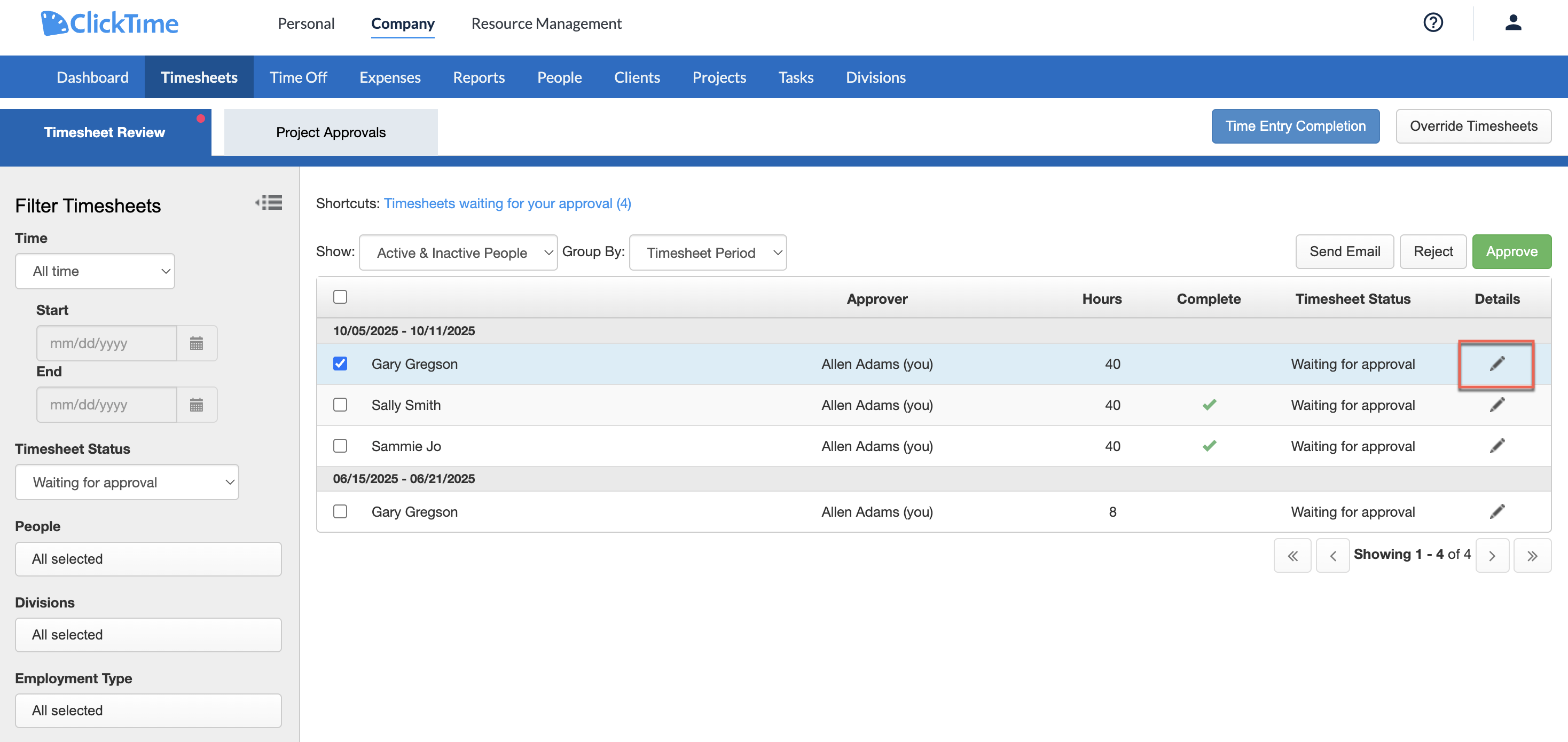Open the People navigation tab
Screen dimensions: 1568x742
559,77
